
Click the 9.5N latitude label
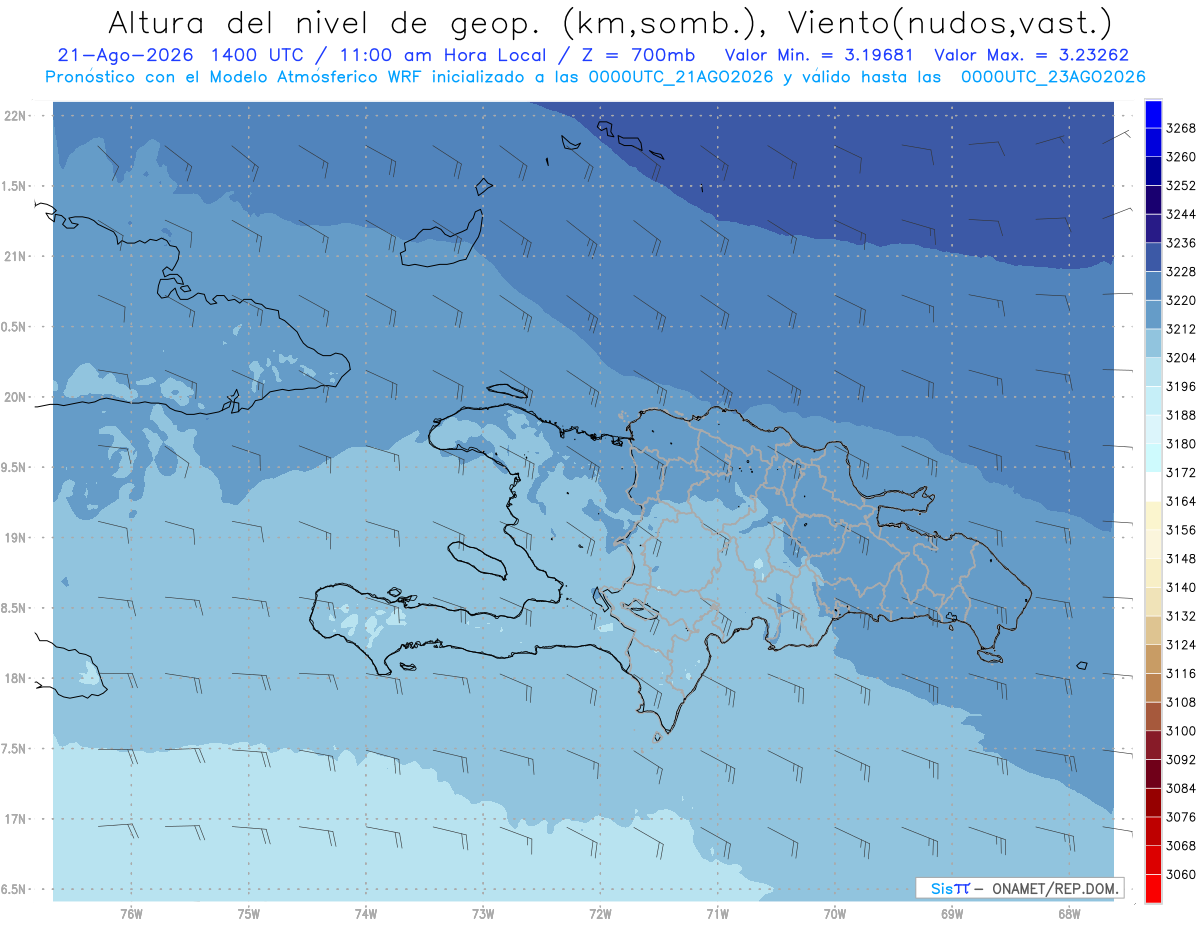click(14, 467)
